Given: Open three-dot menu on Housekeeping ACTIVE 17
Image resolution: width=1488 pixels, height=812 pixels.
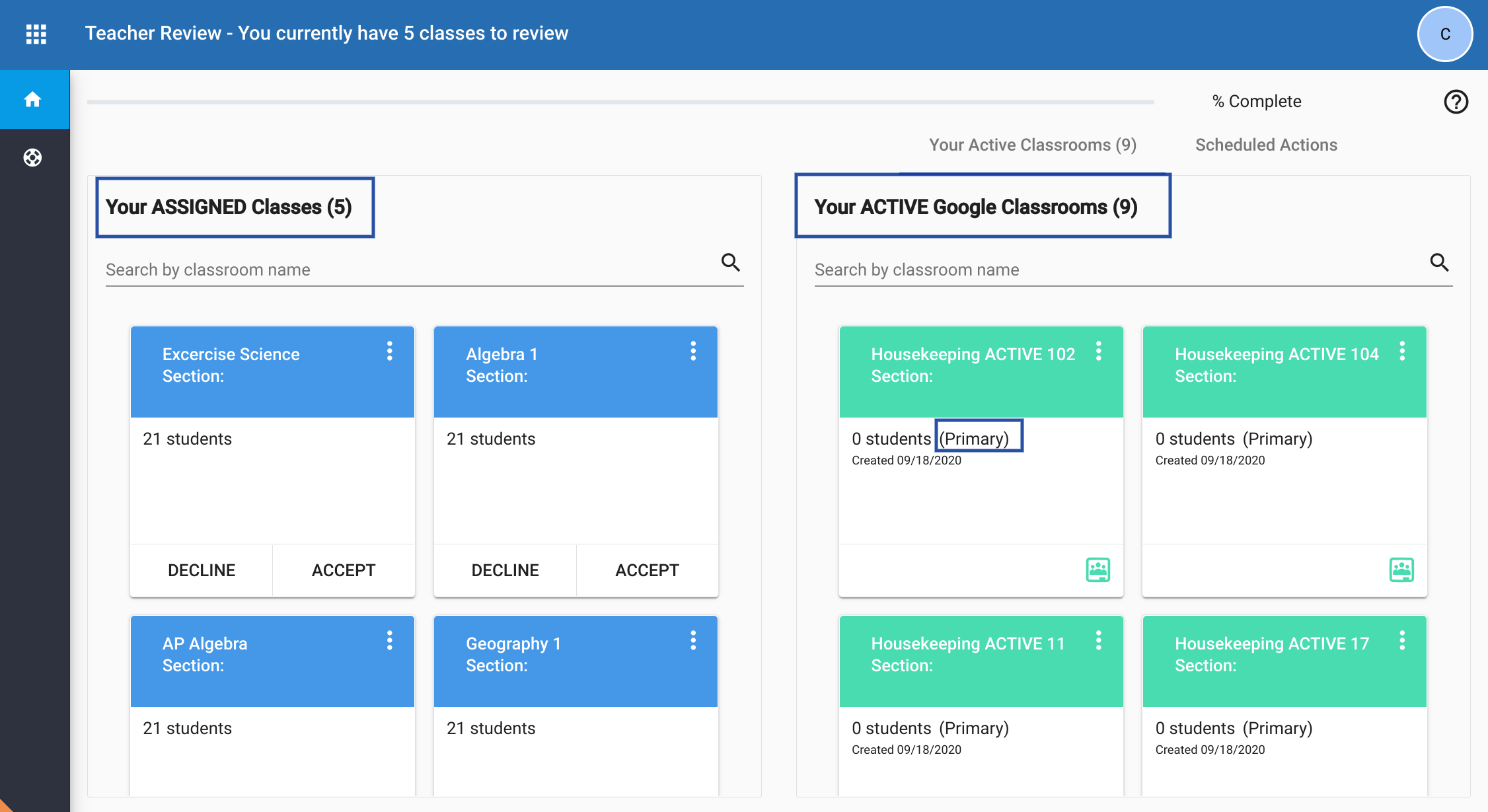Looking at the screenshot, I should point(1401,640).
